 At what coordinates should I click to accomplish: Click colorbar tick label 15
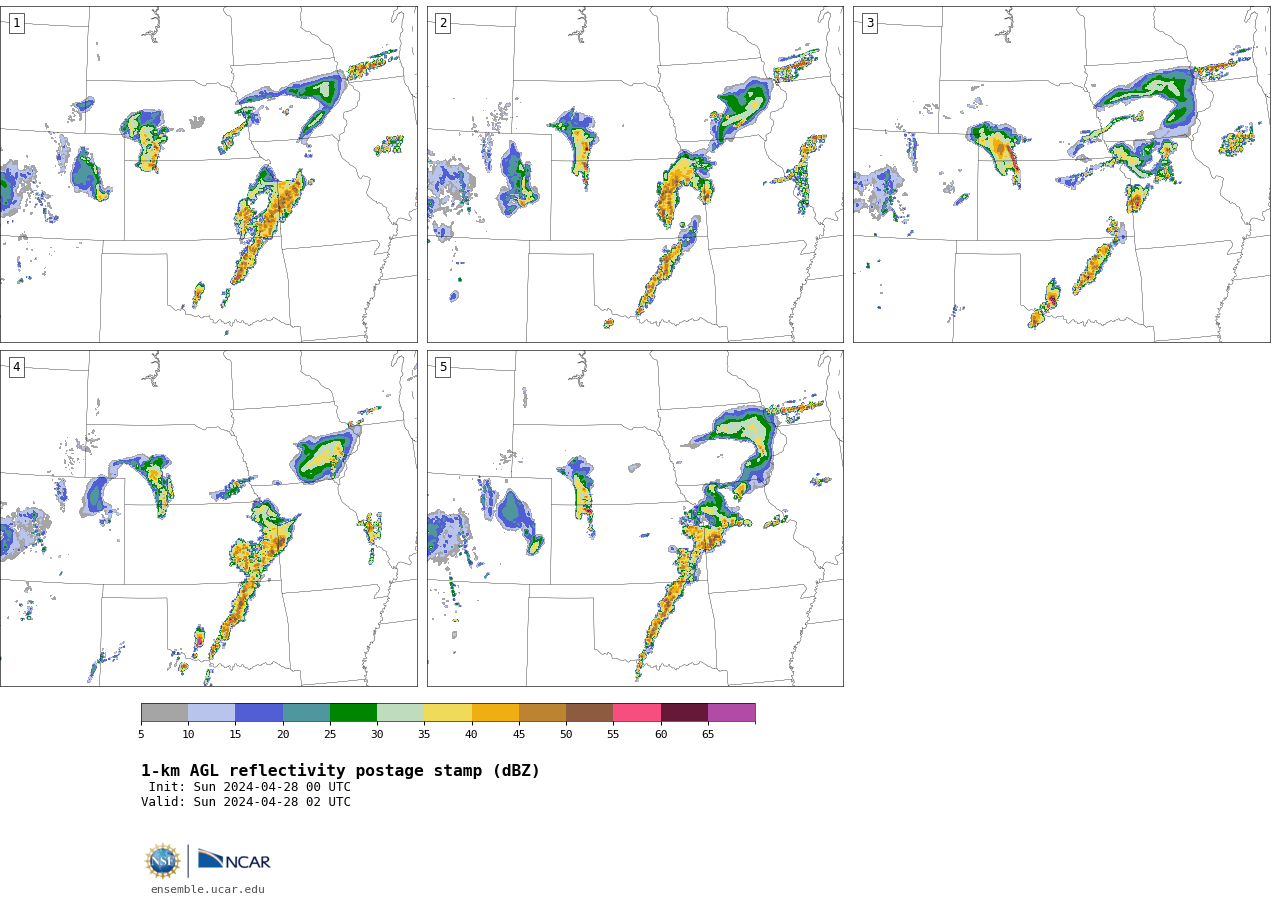tap(235, 735)
